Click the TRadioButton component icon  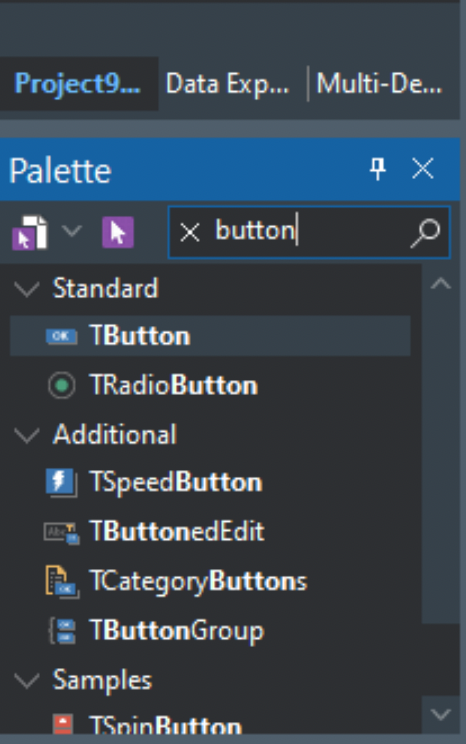62,385
